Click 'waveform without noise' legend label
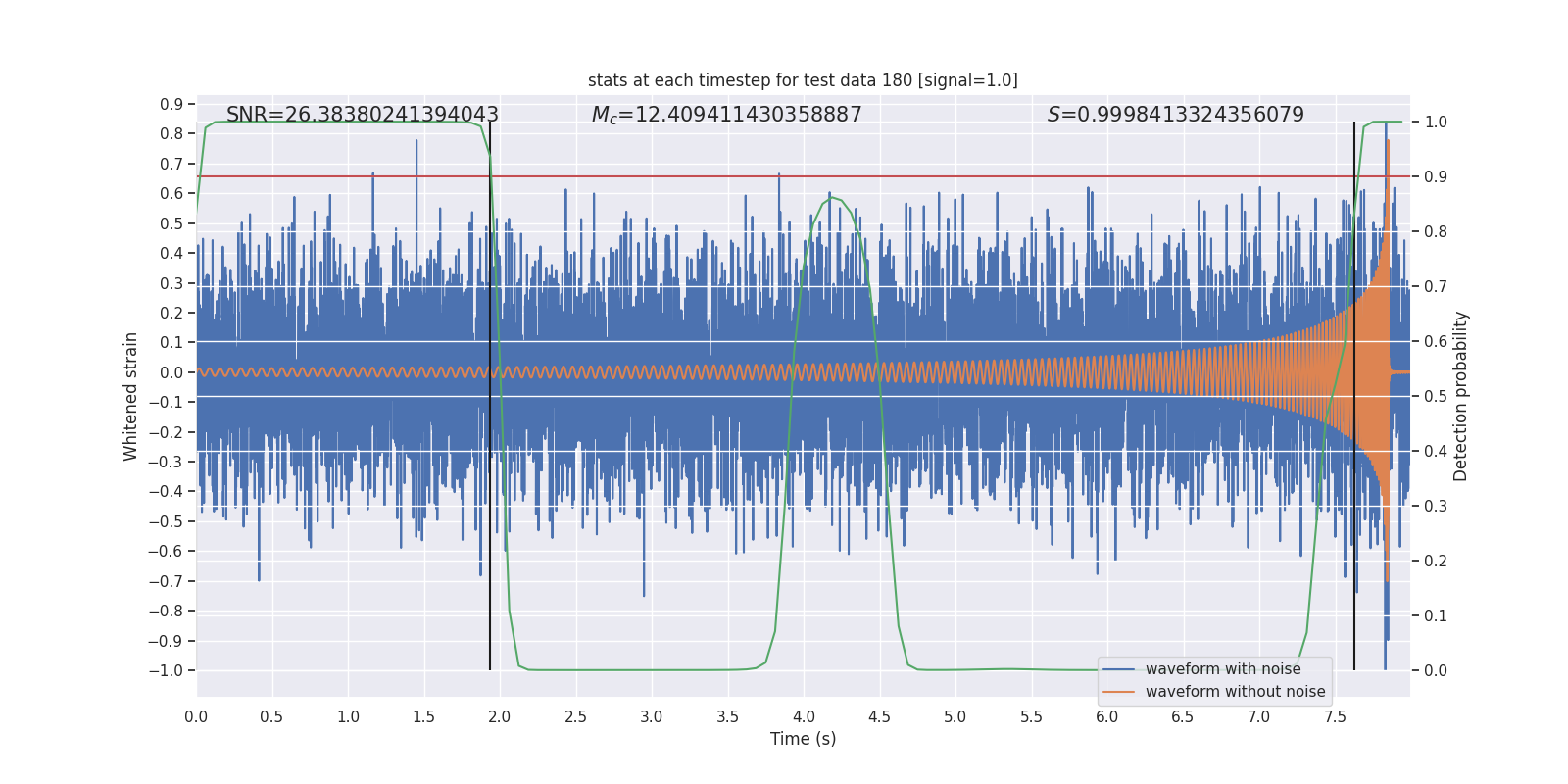Screen dimensions: 1568x784 pos(1235,692)
